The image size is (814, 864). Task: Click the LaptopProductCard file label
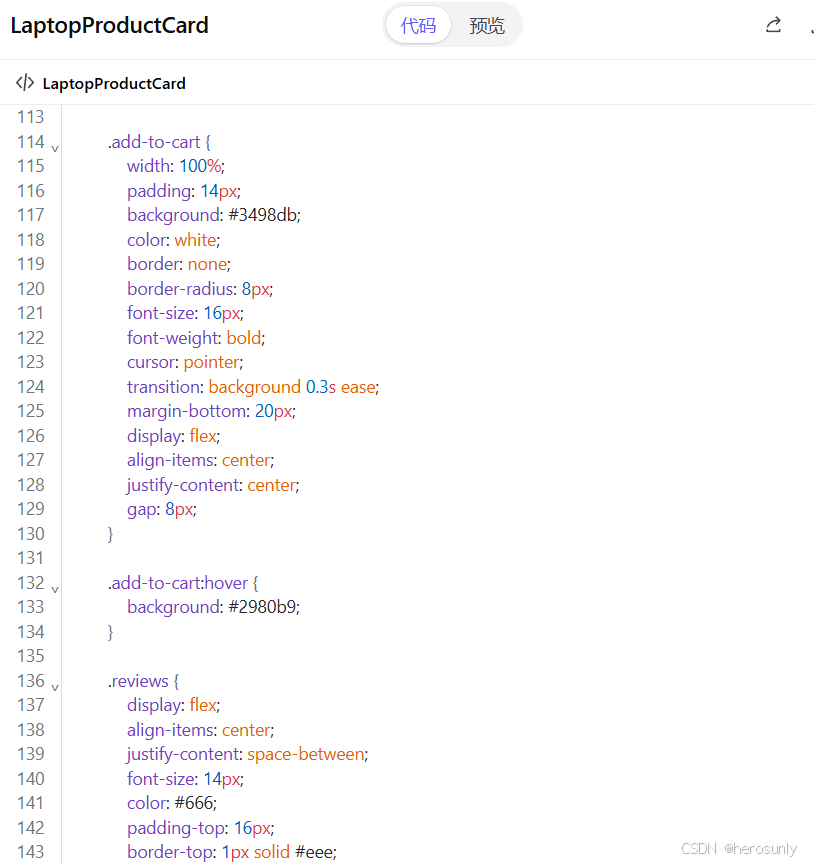point(114,84)
